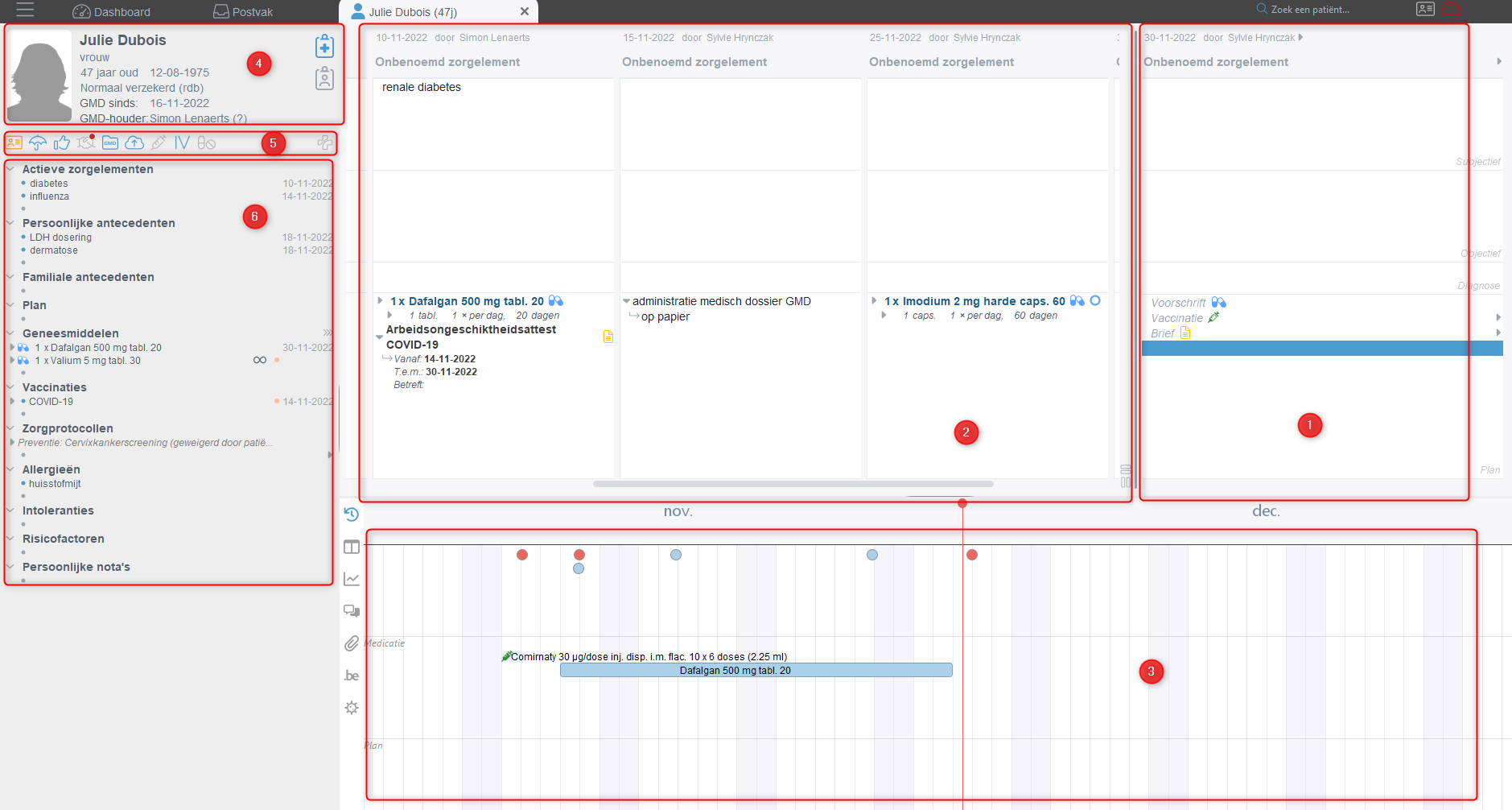Click the umbrella insurance icon

click(x=38, y=143)
